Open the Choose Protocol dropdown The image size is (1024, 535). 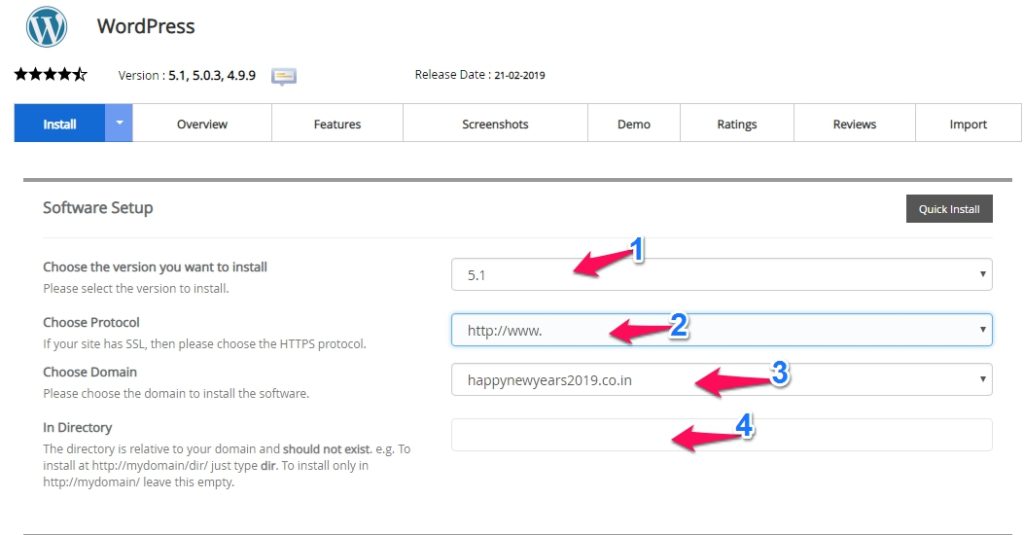point(722,330)
